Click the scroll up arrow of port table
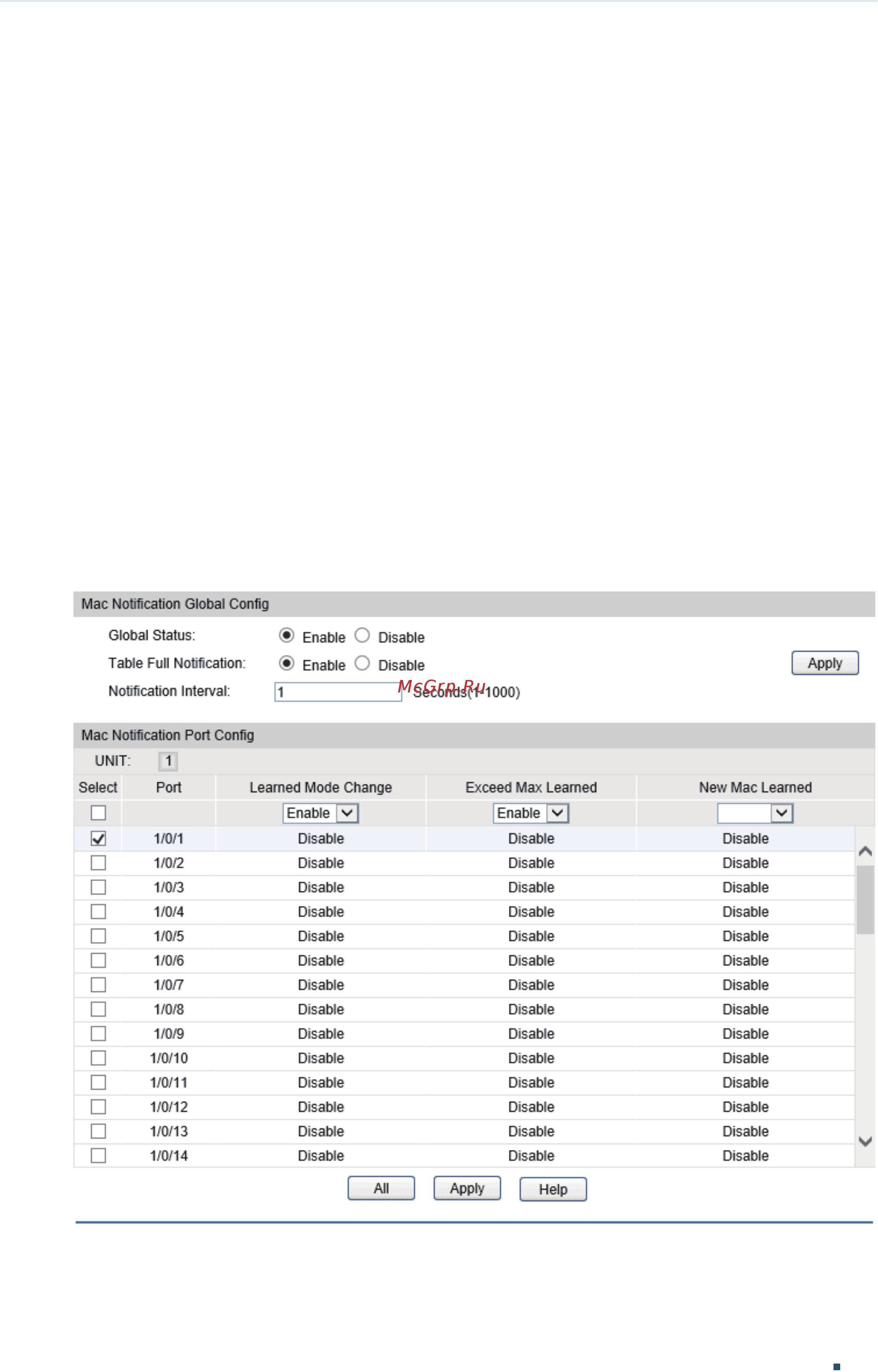Image resolution: width=878 pixels, height=1372 pixels. tap(866, 852)
